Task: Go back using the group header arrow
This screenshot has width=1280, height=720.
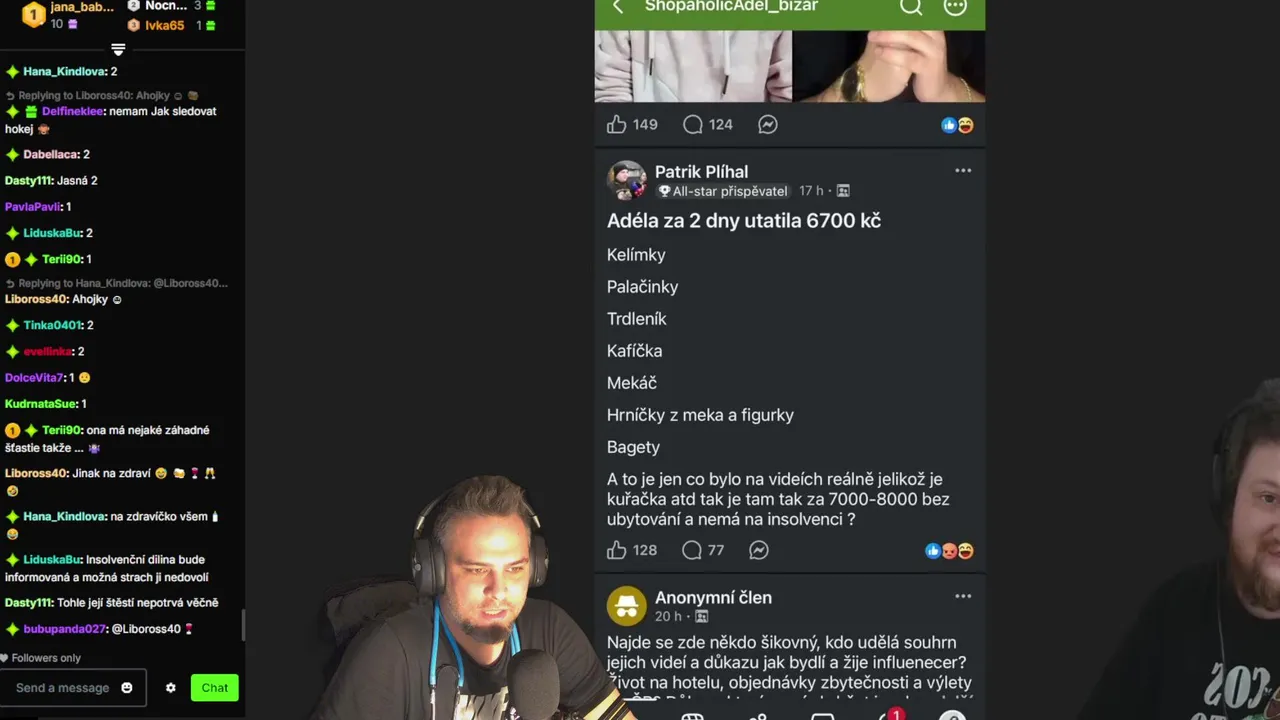Action: (x=618, y=7)
